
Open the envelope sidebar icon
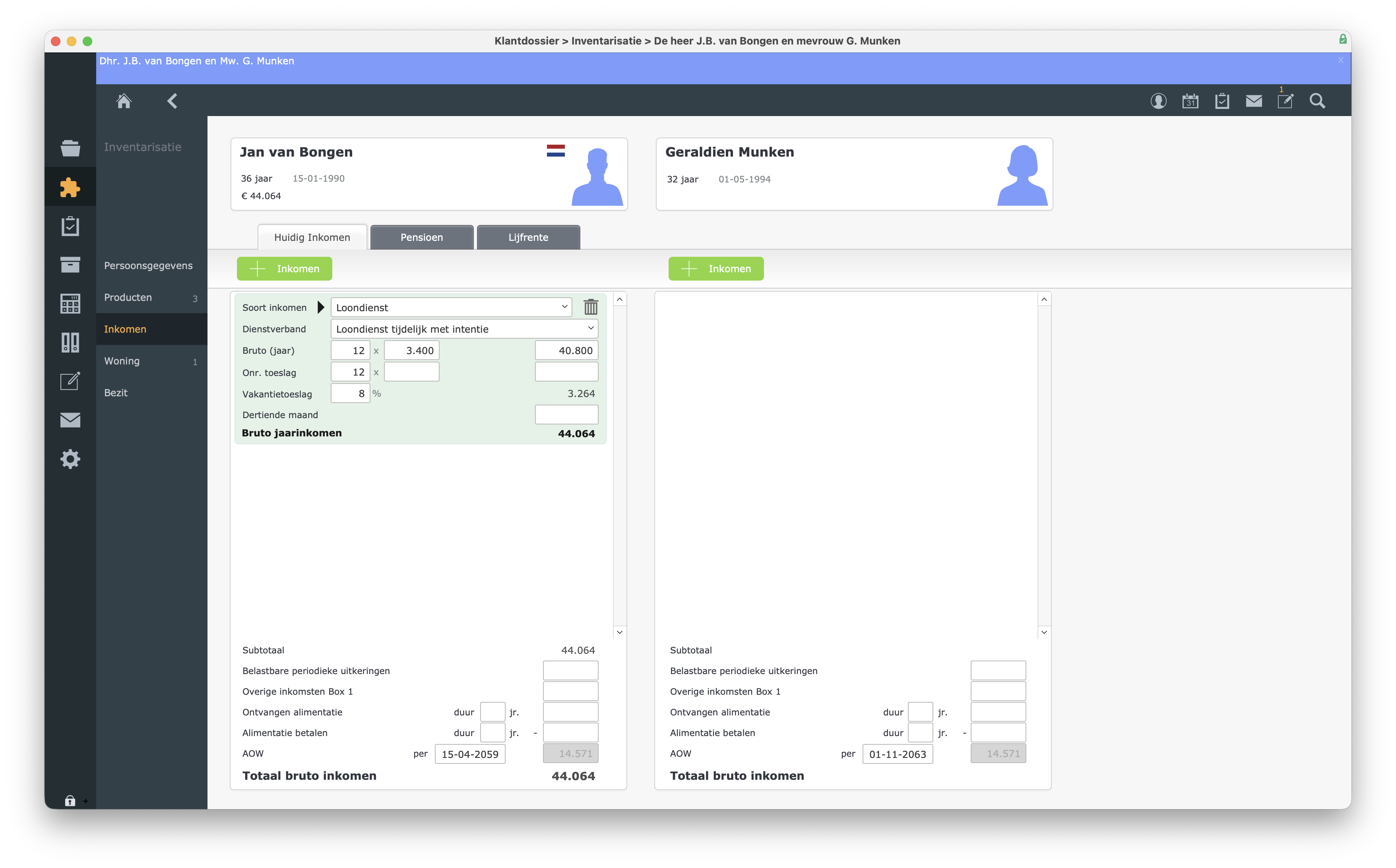pyautogui.click(x=70, y=420)
